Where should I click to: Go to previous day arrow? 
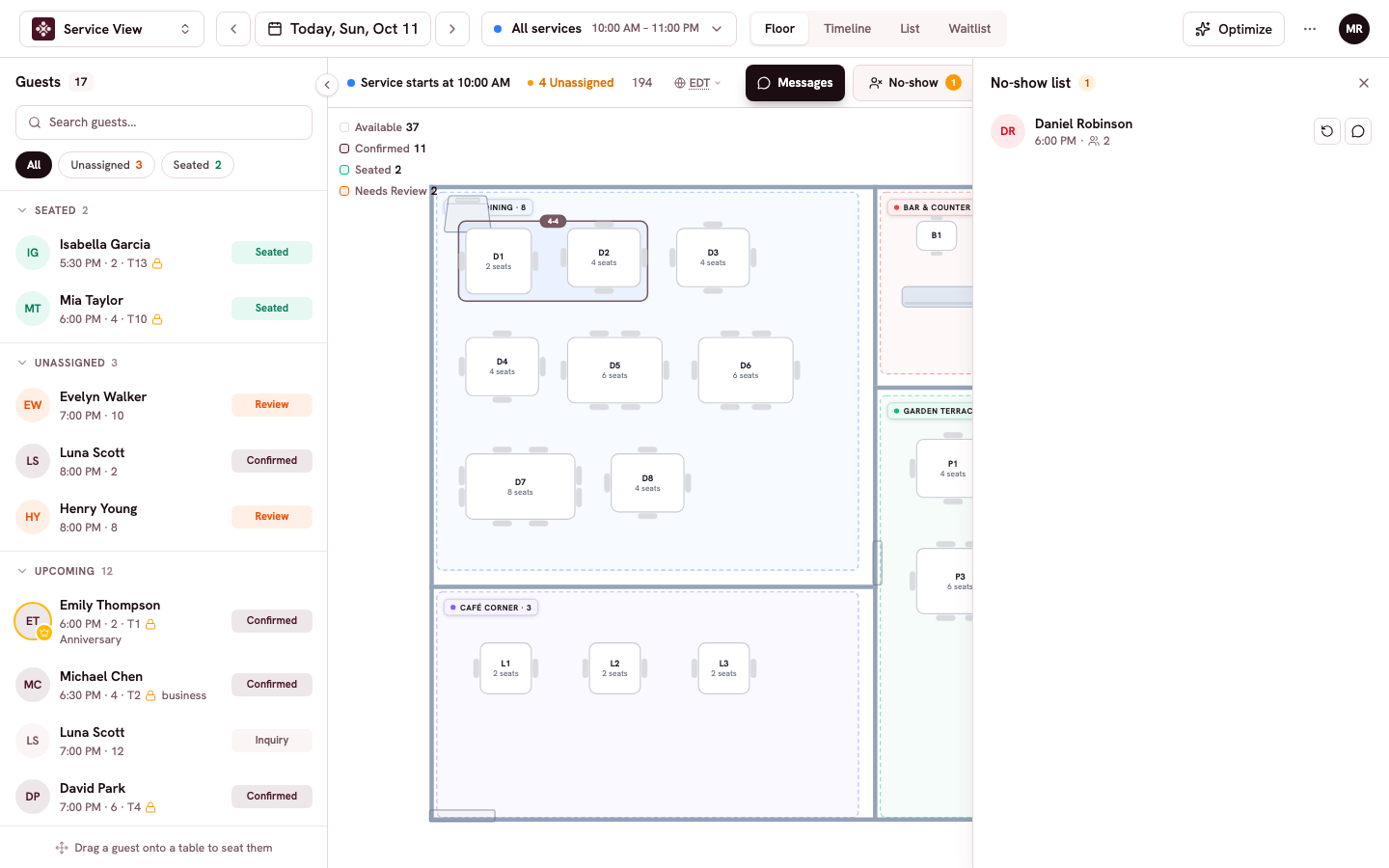[233, 29]
